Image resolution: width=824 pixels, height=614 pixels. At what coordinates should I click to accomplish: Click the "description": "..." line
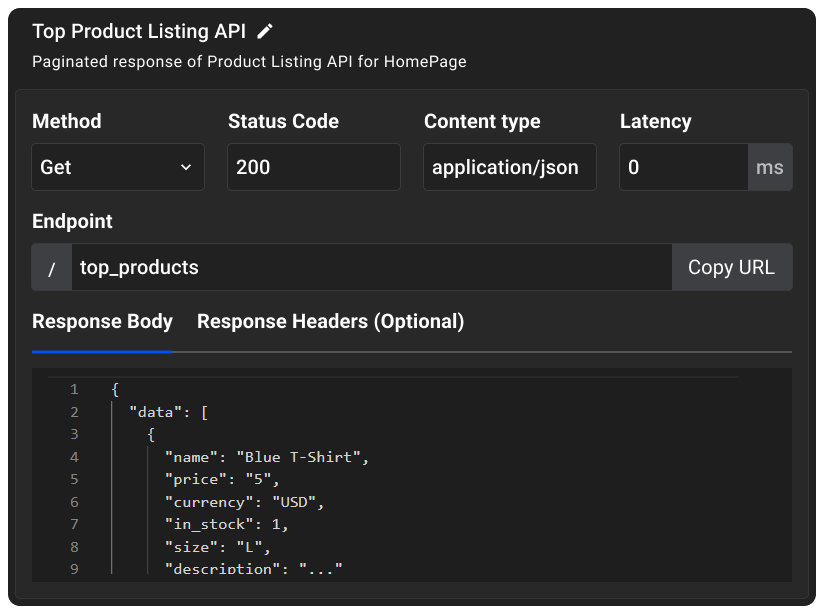[x=253, y=568]
